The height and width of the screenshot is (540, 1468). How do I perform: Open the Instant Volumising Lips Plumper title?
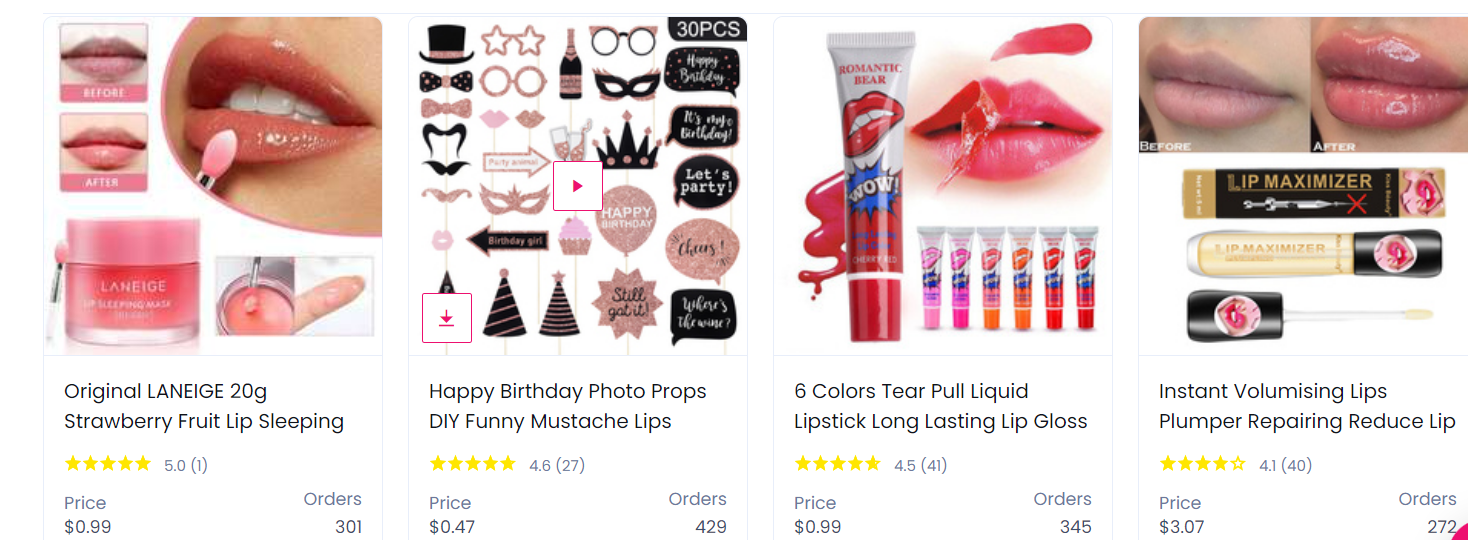tap(1307, 406)
